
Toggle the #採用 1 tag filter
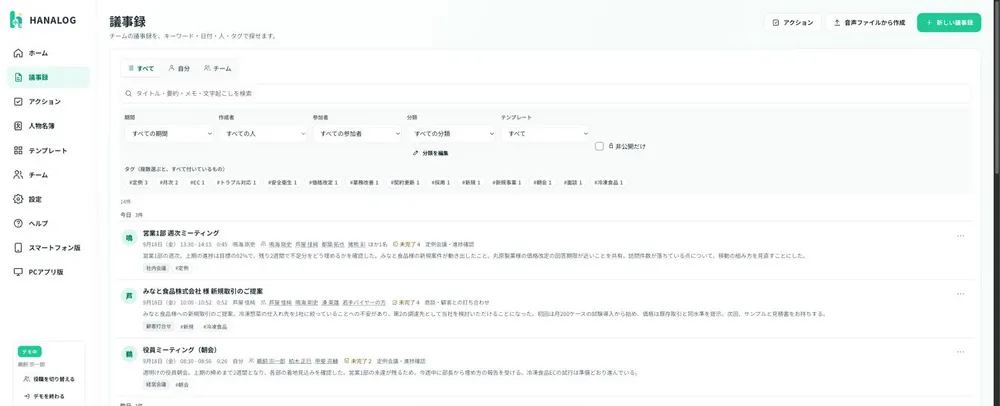(x=441, y=182)
